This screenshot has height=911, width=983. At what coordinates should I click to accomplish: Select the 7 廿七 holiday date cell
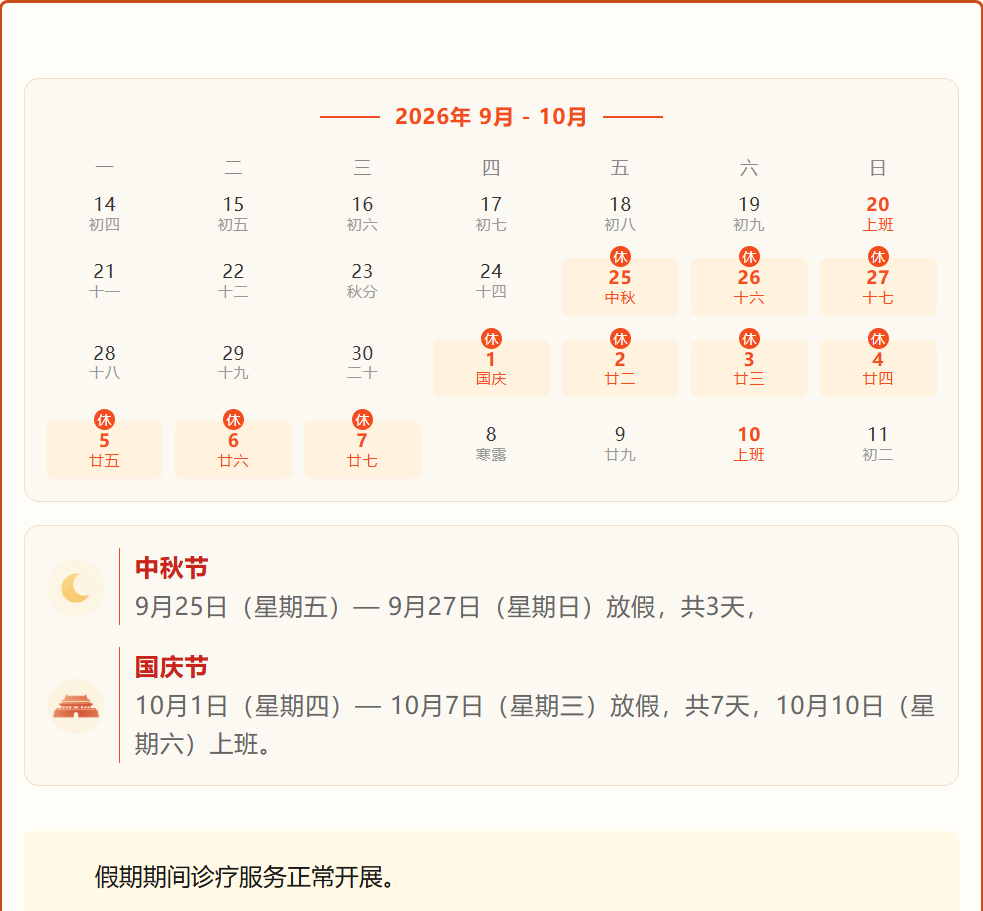tap(362, 450)
